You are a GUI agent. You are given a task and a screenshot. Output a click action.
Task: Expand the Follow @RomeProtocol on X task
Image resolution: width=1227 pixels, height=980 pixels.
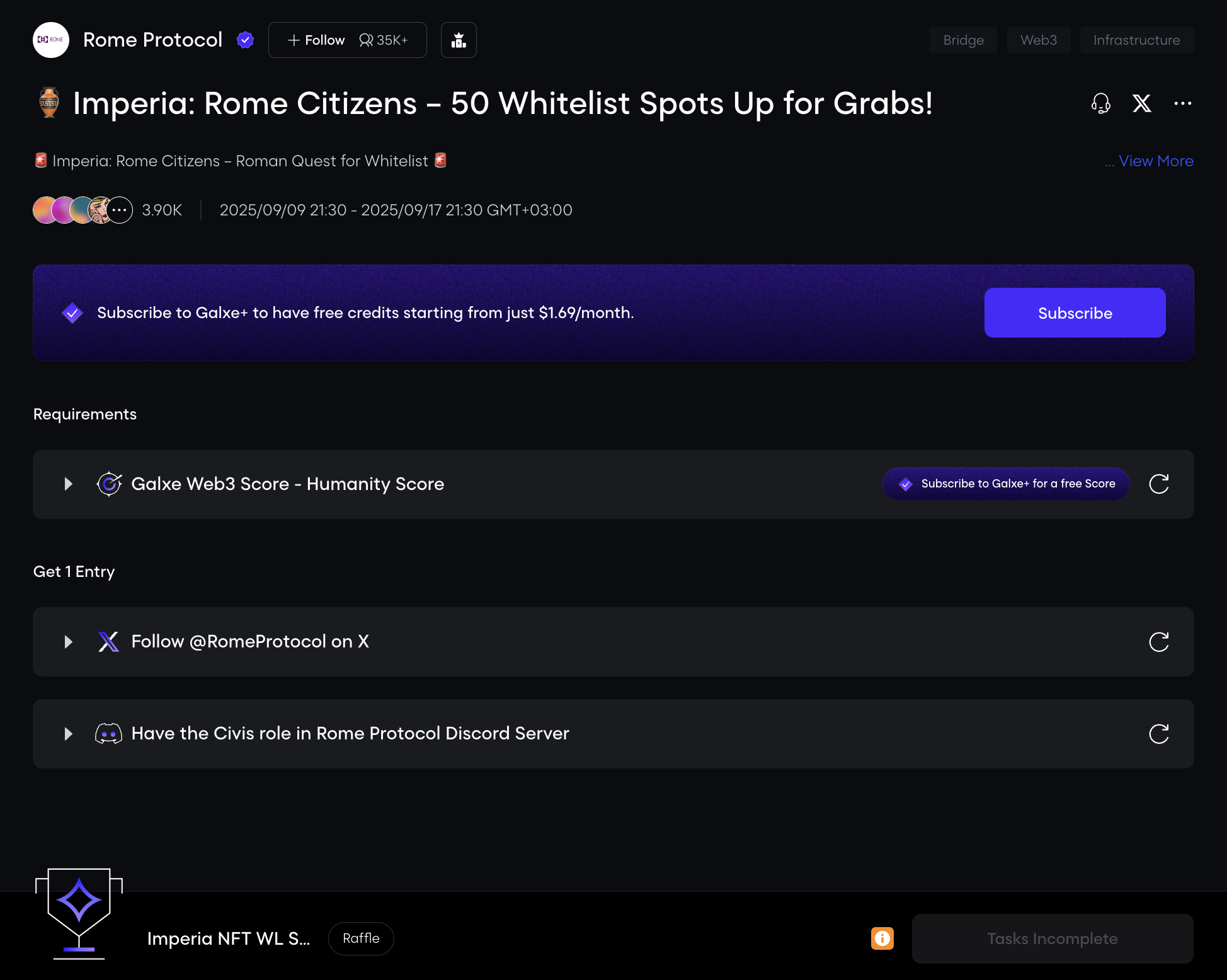pos(69,642)
